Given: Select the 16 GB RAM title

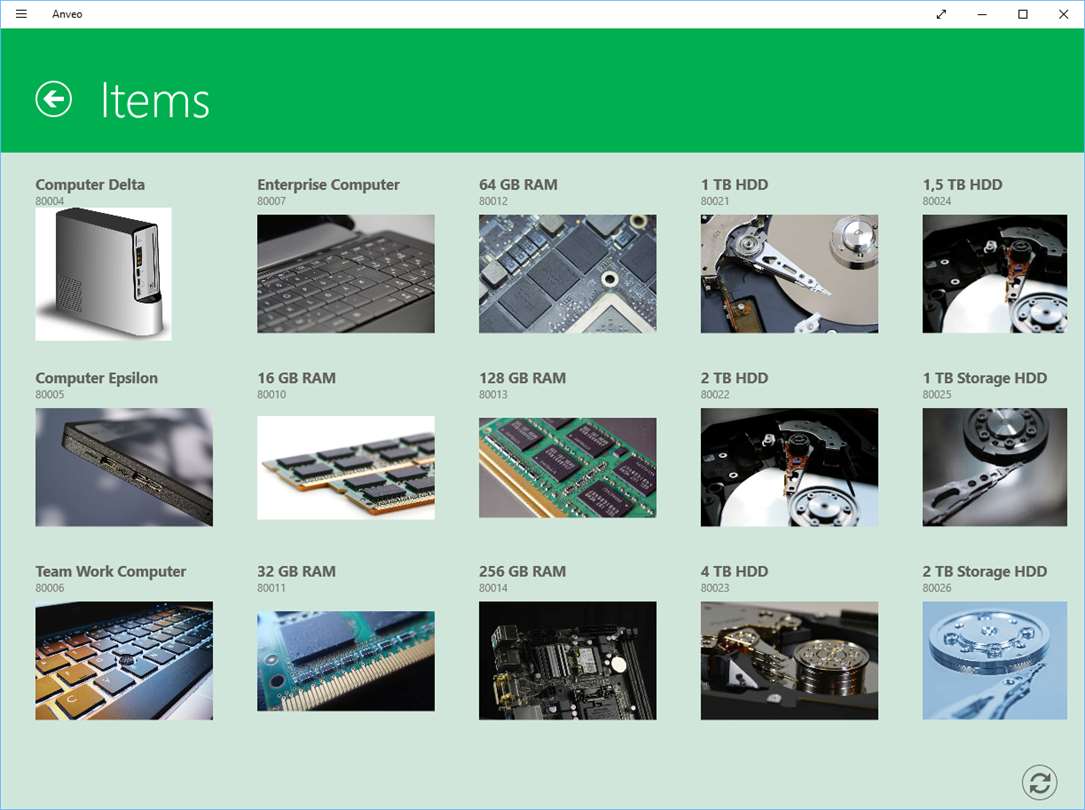Looking at the screenshot, I should [x=296, y=378].
